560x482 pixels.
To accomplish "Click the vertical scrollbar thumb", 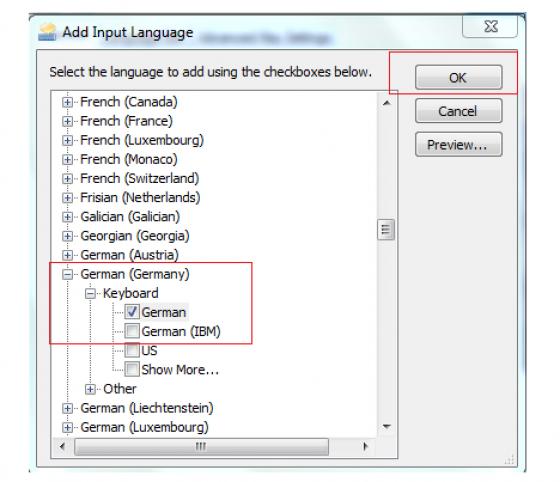I will 386,230.
